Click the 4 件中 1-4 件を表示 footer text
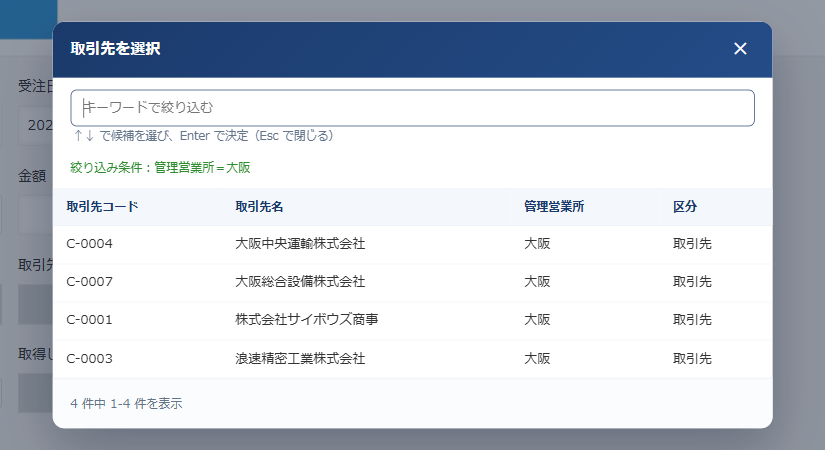This screenshot has height=450, width=825. tap(126, 404)
